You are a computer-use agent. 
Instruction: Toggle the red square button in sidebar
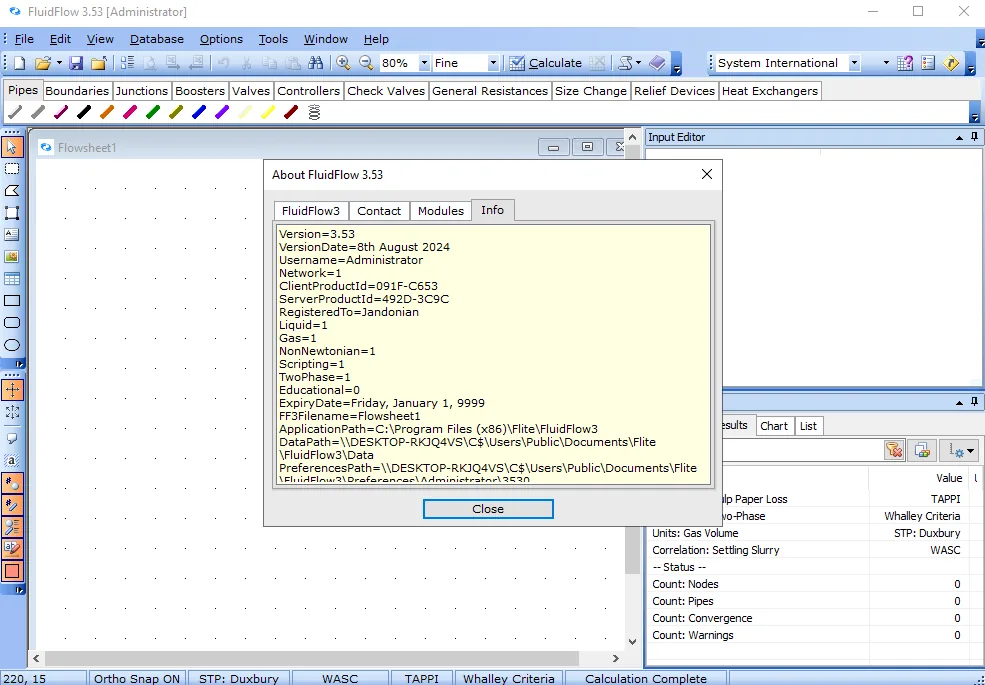[12, 571]
